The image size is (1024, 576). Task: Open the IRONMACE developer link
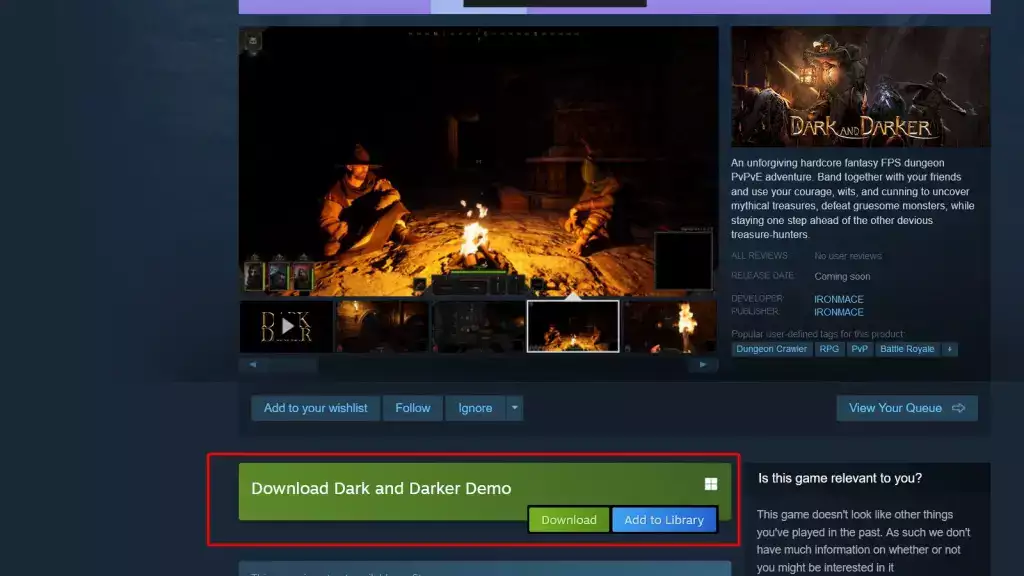point(839,299)
